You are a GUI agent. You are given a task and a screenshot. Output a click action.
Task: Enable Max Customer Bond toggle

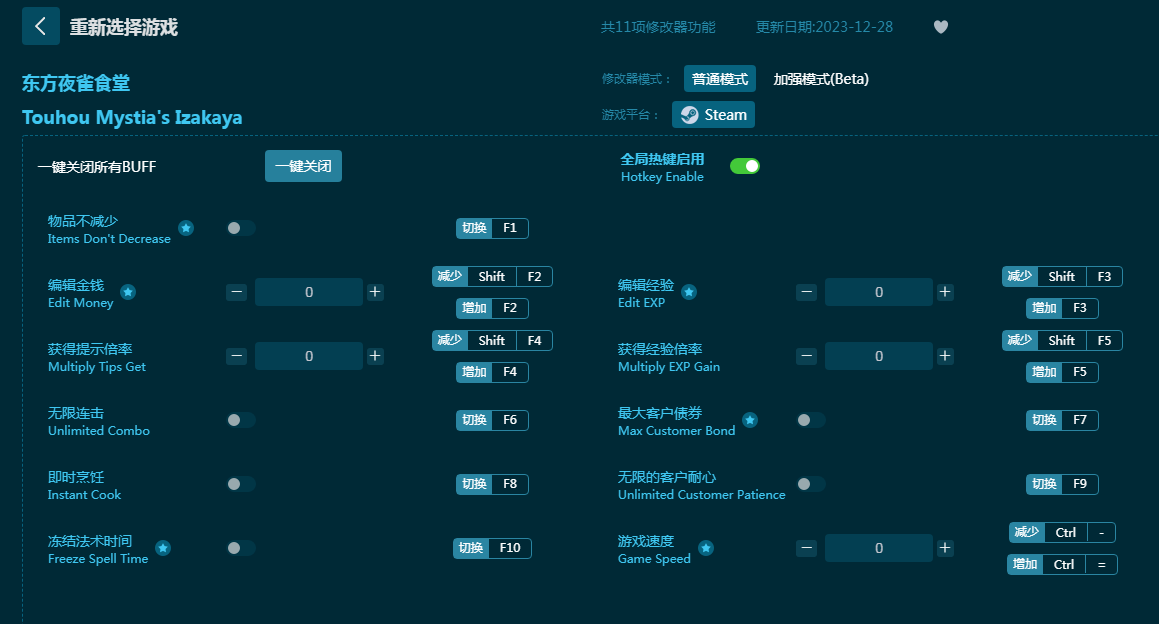tap(811, 420)
